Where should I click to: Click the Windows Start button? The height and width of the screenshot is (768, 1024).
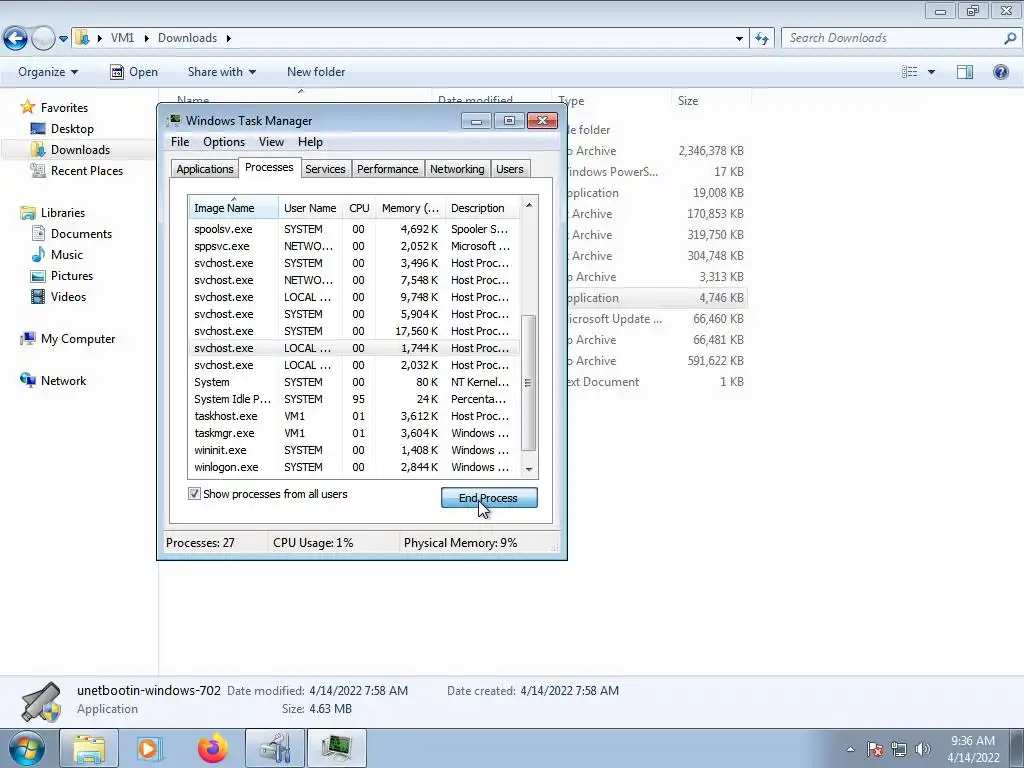[27, 748]
